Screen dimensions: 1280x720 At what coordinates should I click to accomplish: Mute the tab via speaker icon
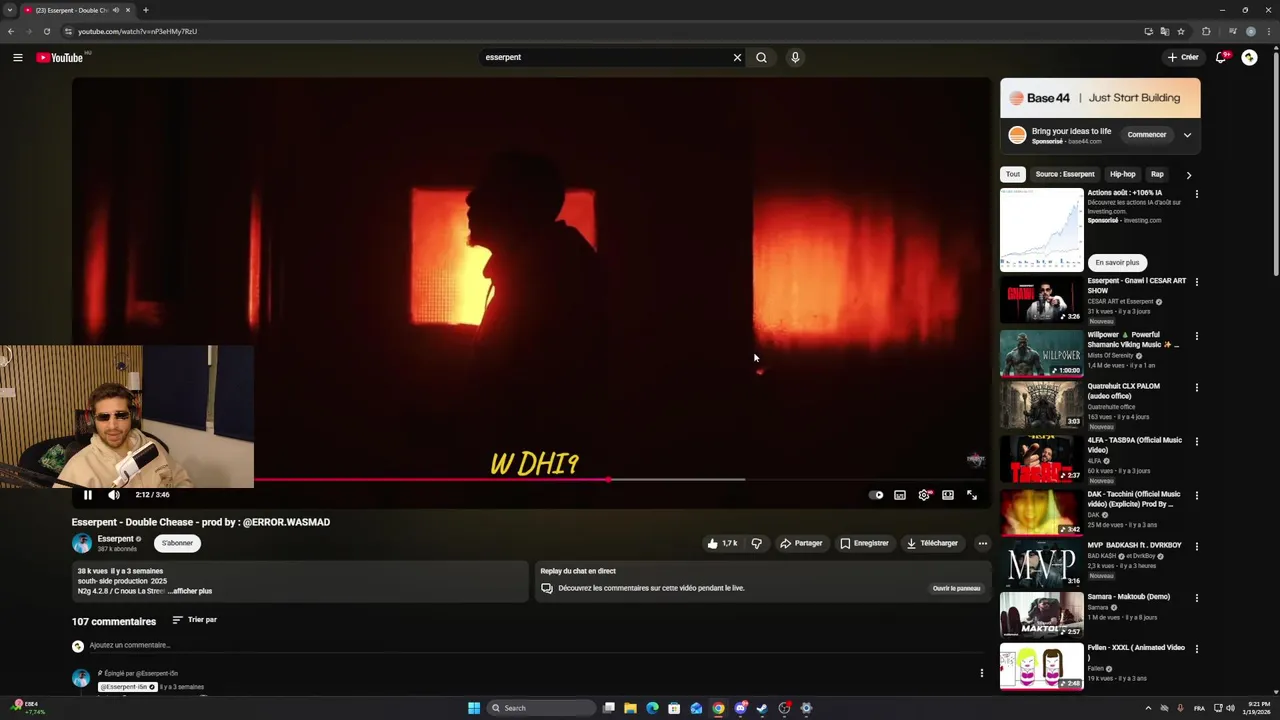pos(116,10)
